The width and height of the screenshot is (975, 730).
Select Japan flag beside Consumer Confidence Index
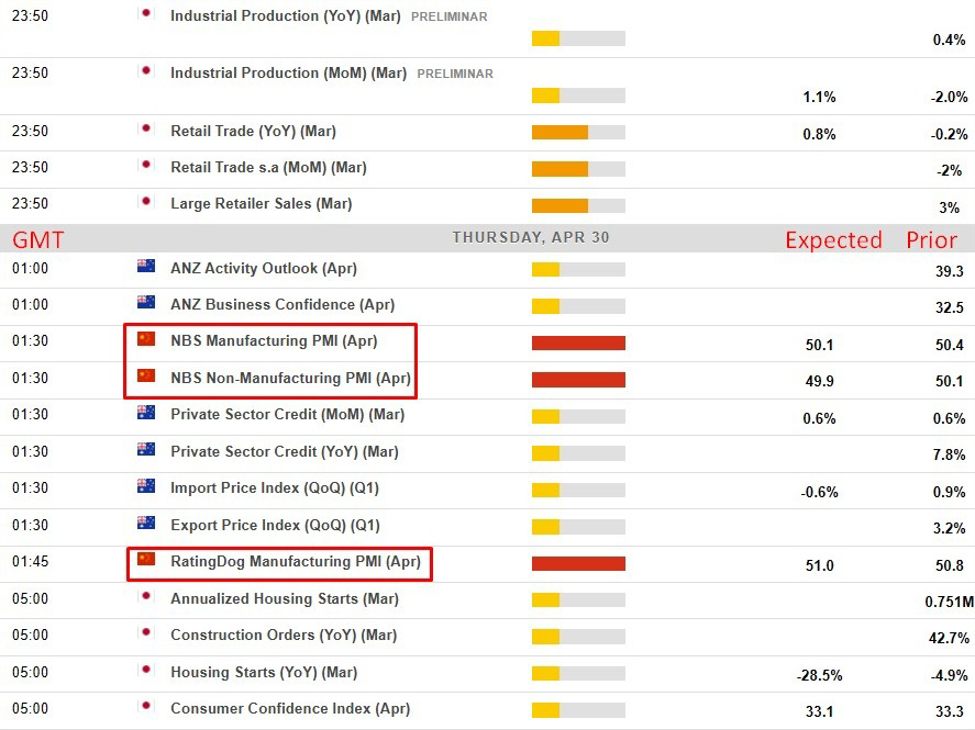(146, 708)
